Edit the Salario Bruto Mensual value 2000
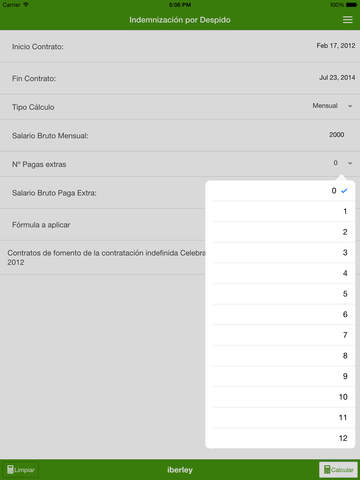 pos(336,135)
